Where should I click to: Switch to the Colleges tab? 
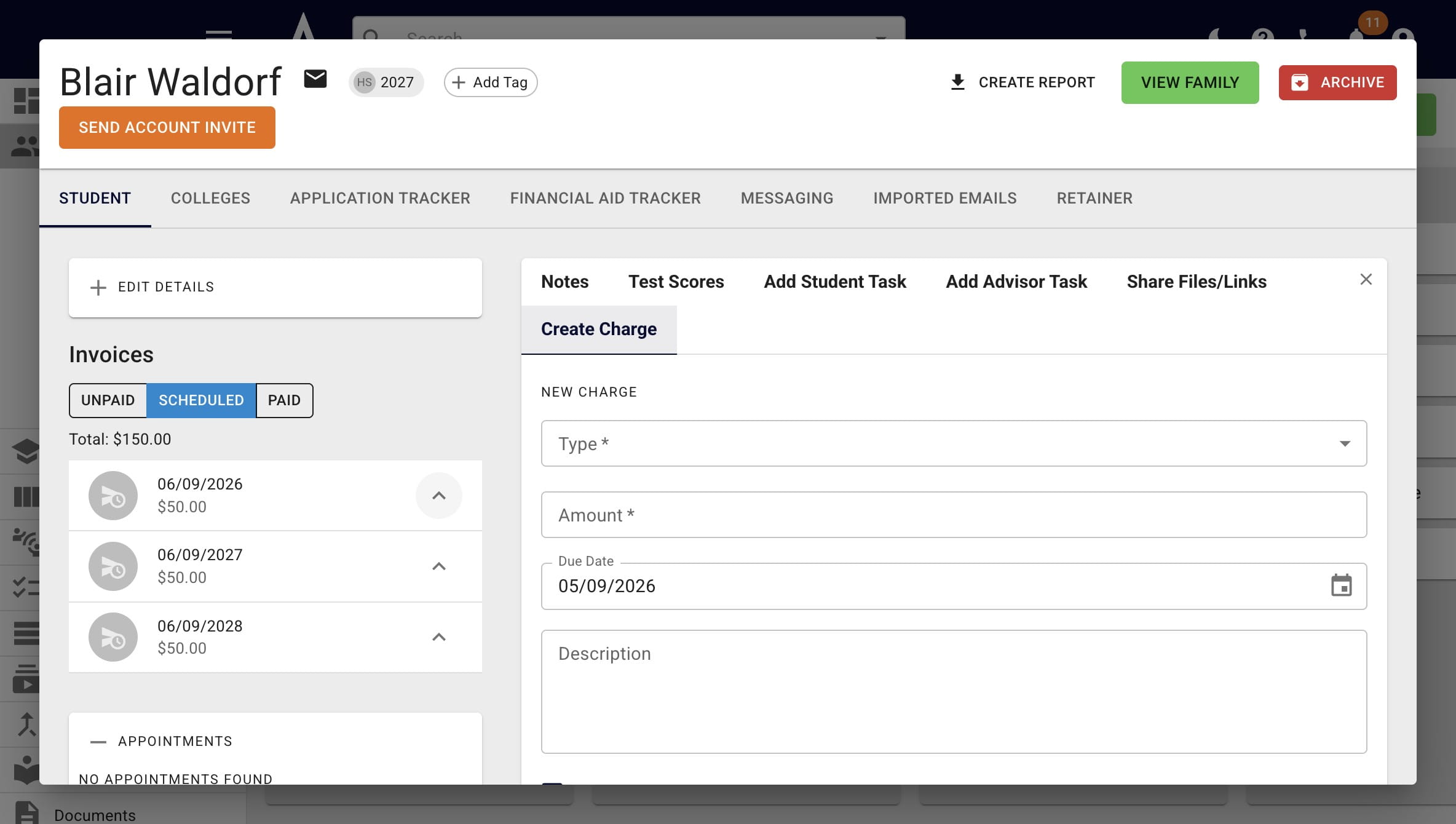(210, 198)
